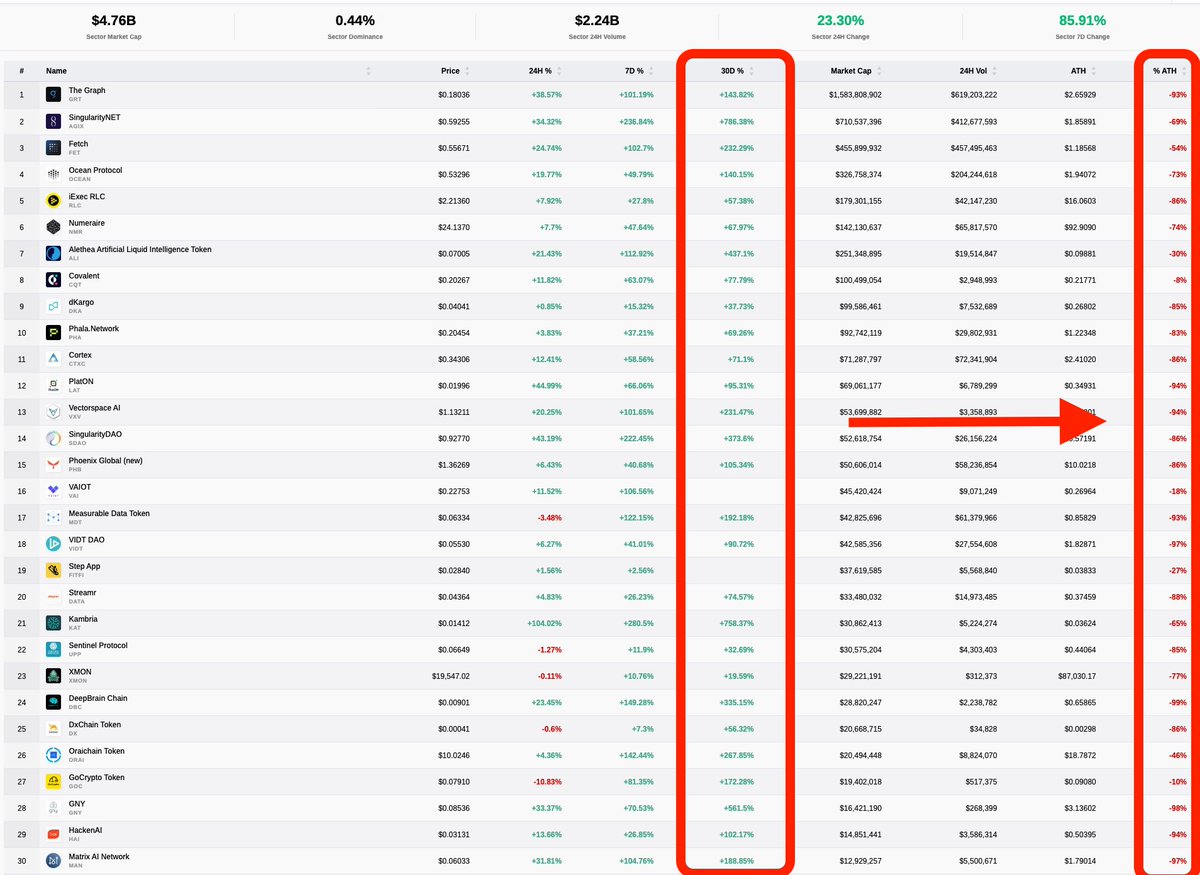The image size is (1200, 875).
Task: Click Covalent's -8% ATH percentage
Action: pos(1180,280)
